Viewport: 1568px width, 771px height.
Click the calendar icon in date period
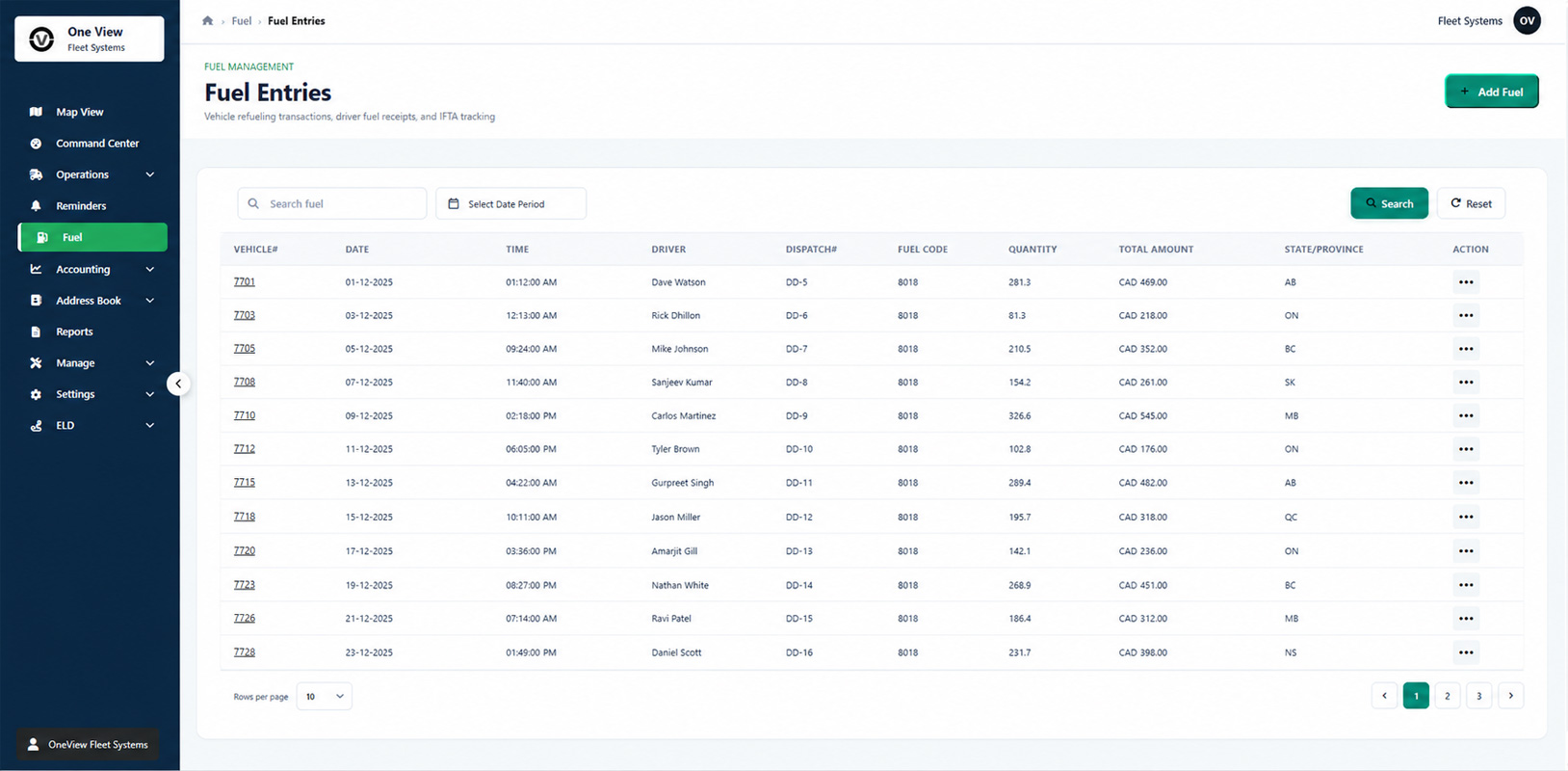coord(454,203)
